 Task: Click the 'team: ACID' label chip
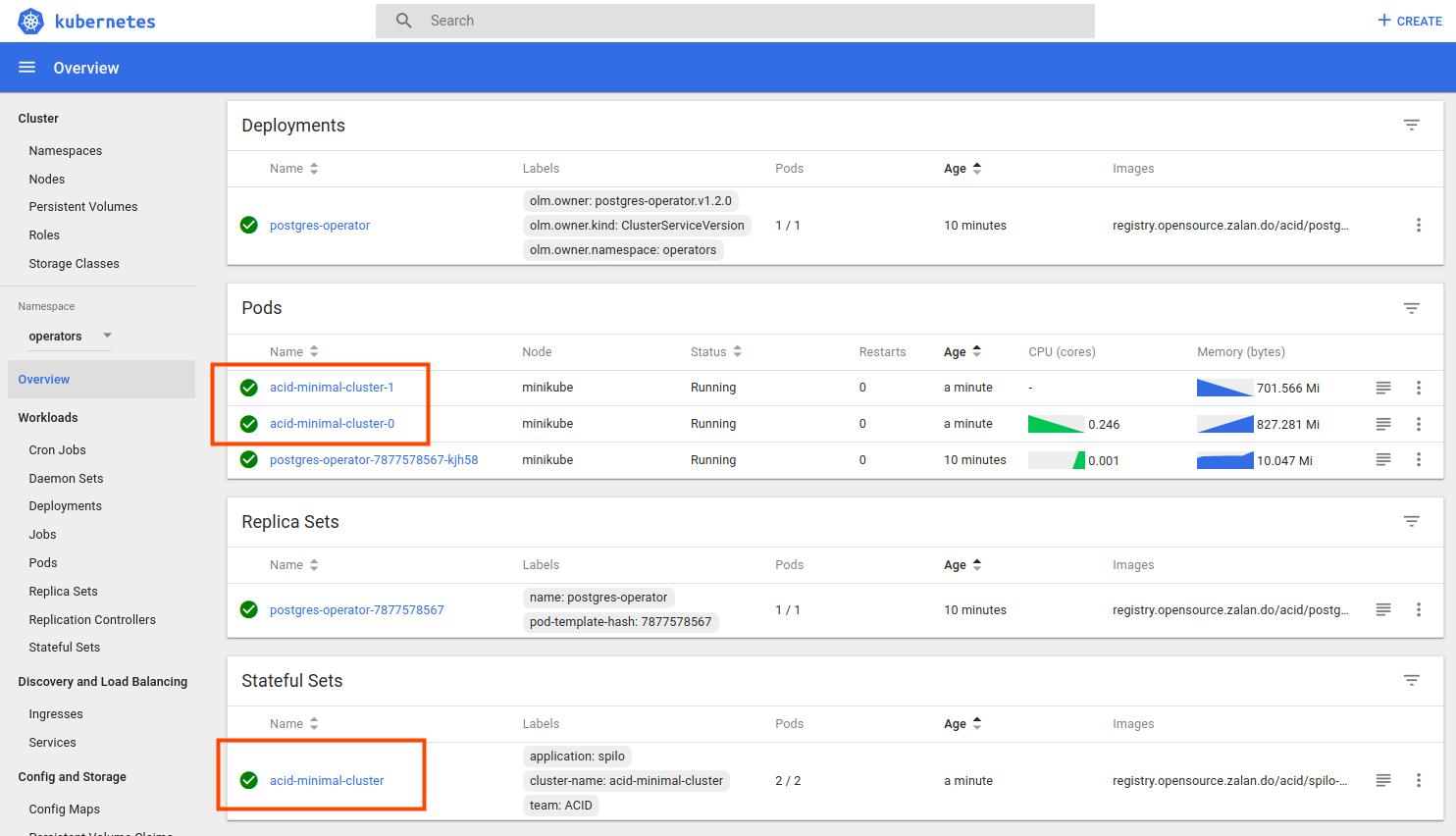(561, 806)
